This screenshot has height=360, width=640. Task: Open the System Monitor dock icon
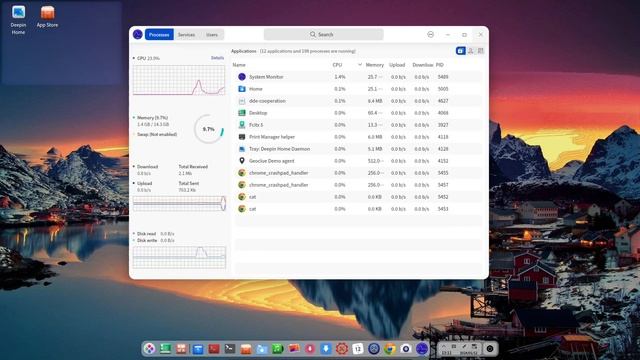point(422,349)
